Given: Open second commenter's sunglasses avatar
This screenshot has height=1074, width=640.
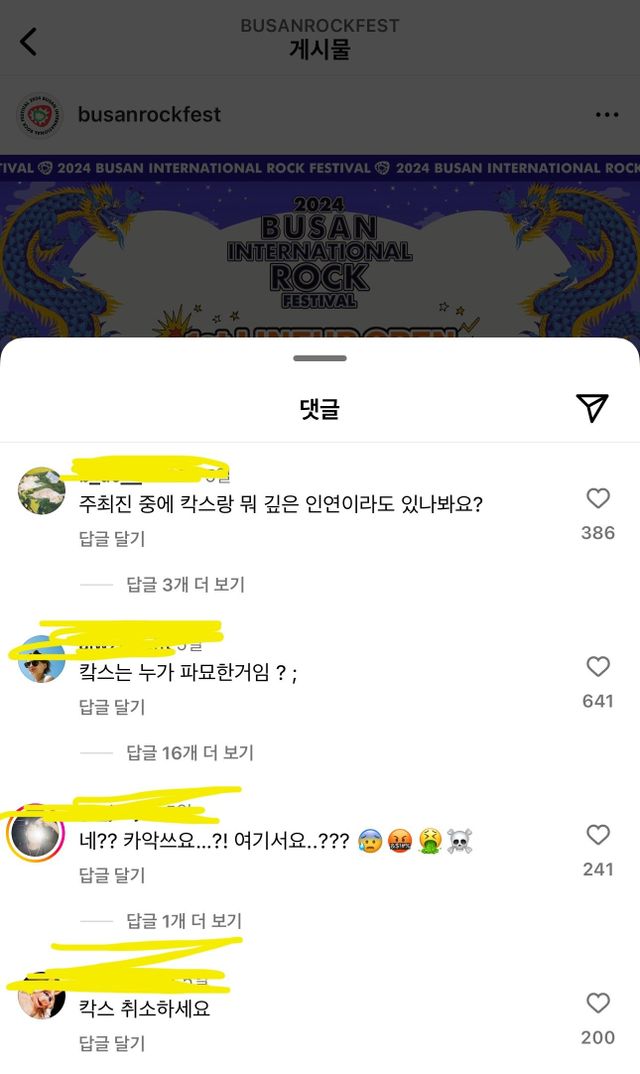Looking at the screenshot, I should (x=41, y=659).
